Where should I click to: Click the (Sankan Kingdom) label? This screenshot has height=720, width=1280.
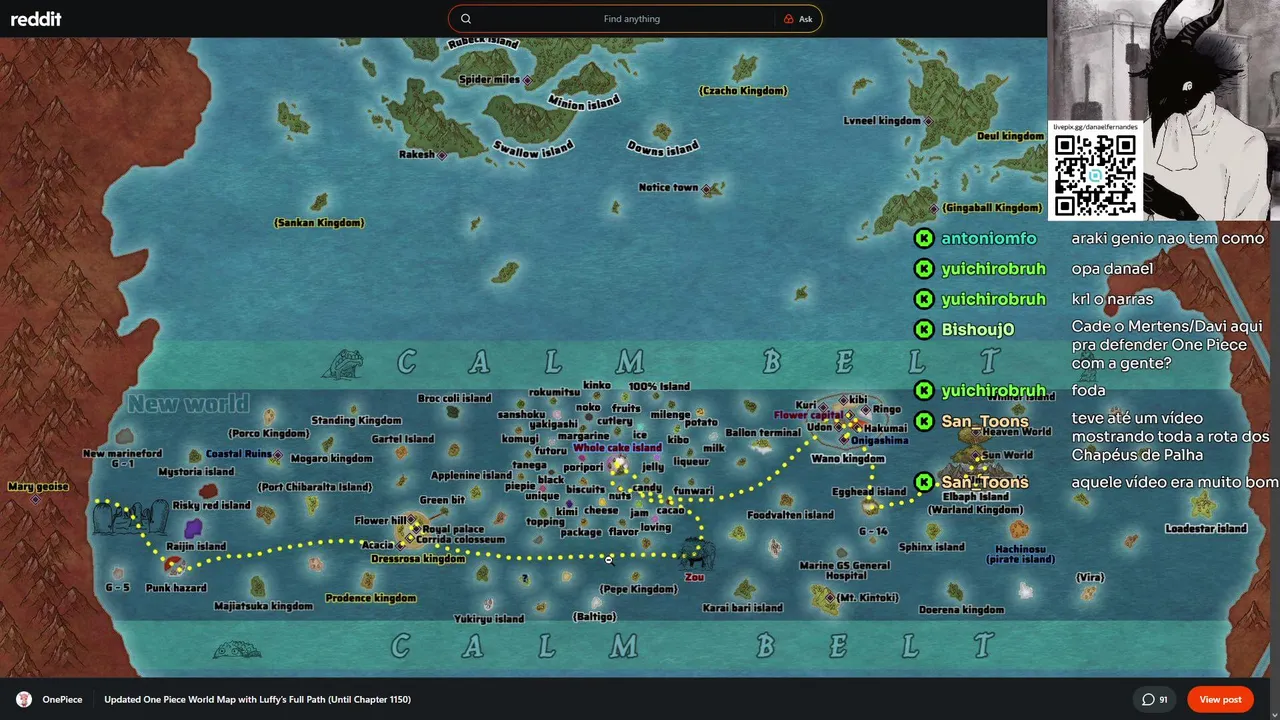pos(319,223)
